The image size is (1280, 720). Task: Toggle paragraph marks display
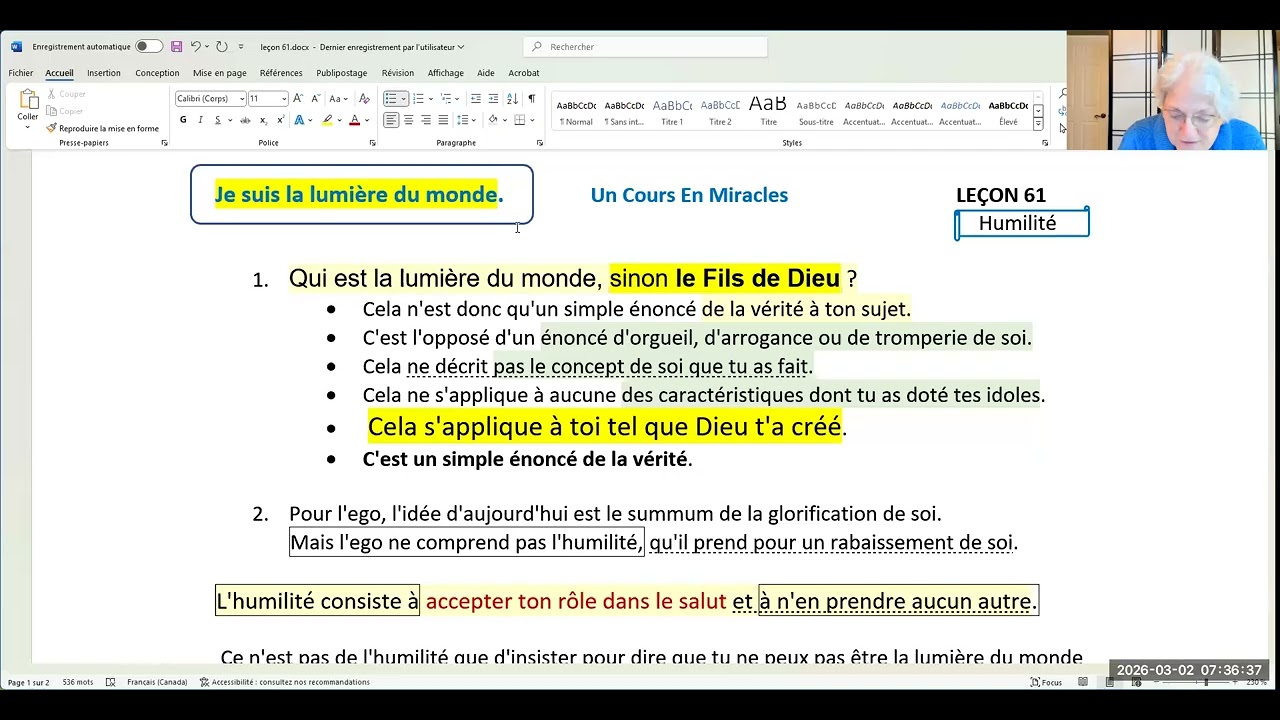point(531,98)
